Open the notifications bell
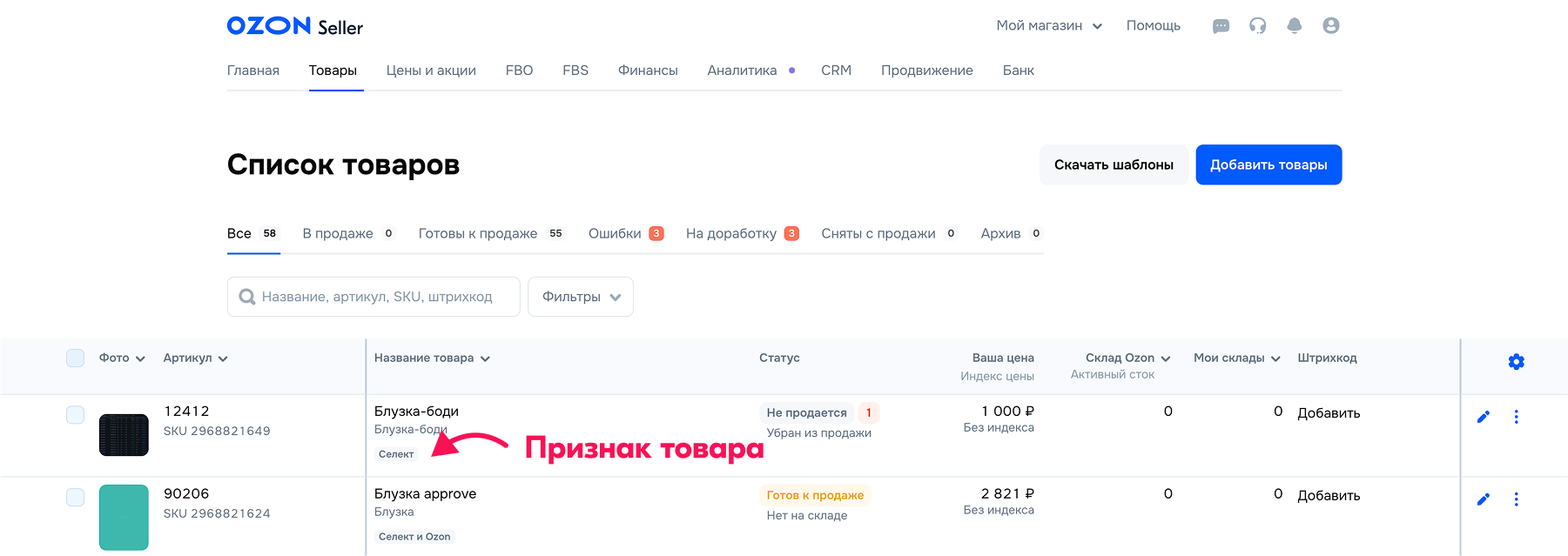Screen dimensions: 1568x556 tap(1295, 26)
